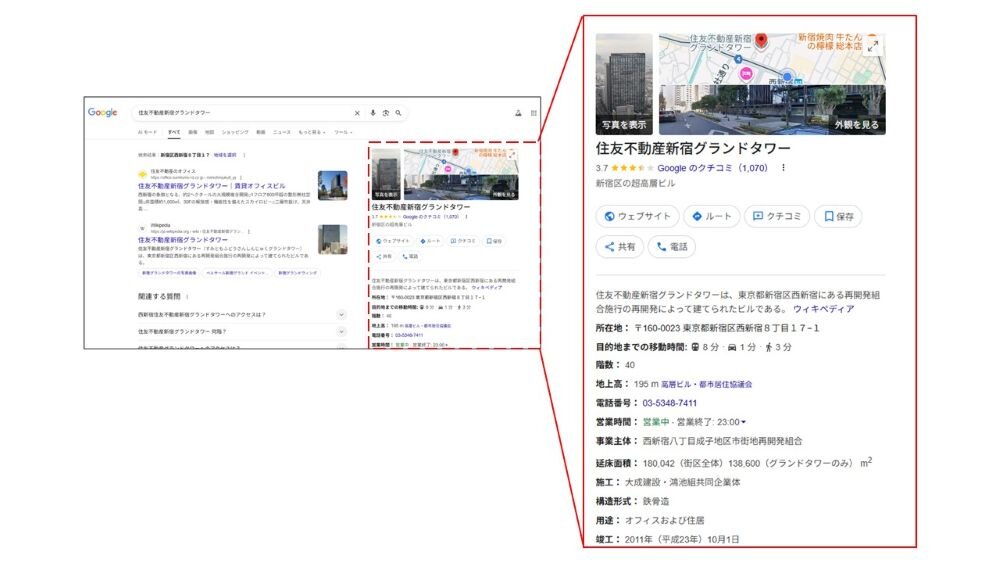Click the 写真を表示 building photo thumbnail
Viewport: 1000px width, 563px height.
point(624,84)
